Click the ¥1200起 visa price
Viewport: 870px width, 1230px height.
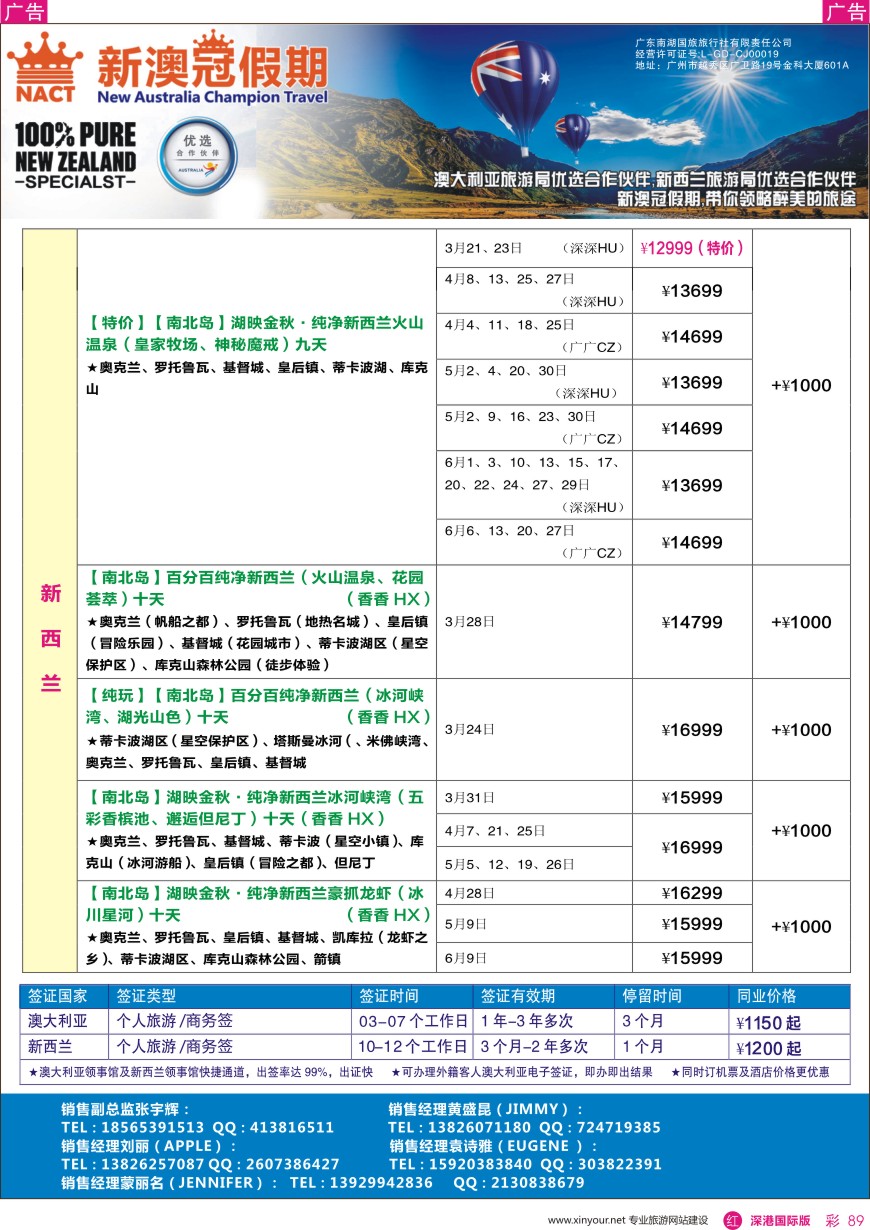(768, 1048)
